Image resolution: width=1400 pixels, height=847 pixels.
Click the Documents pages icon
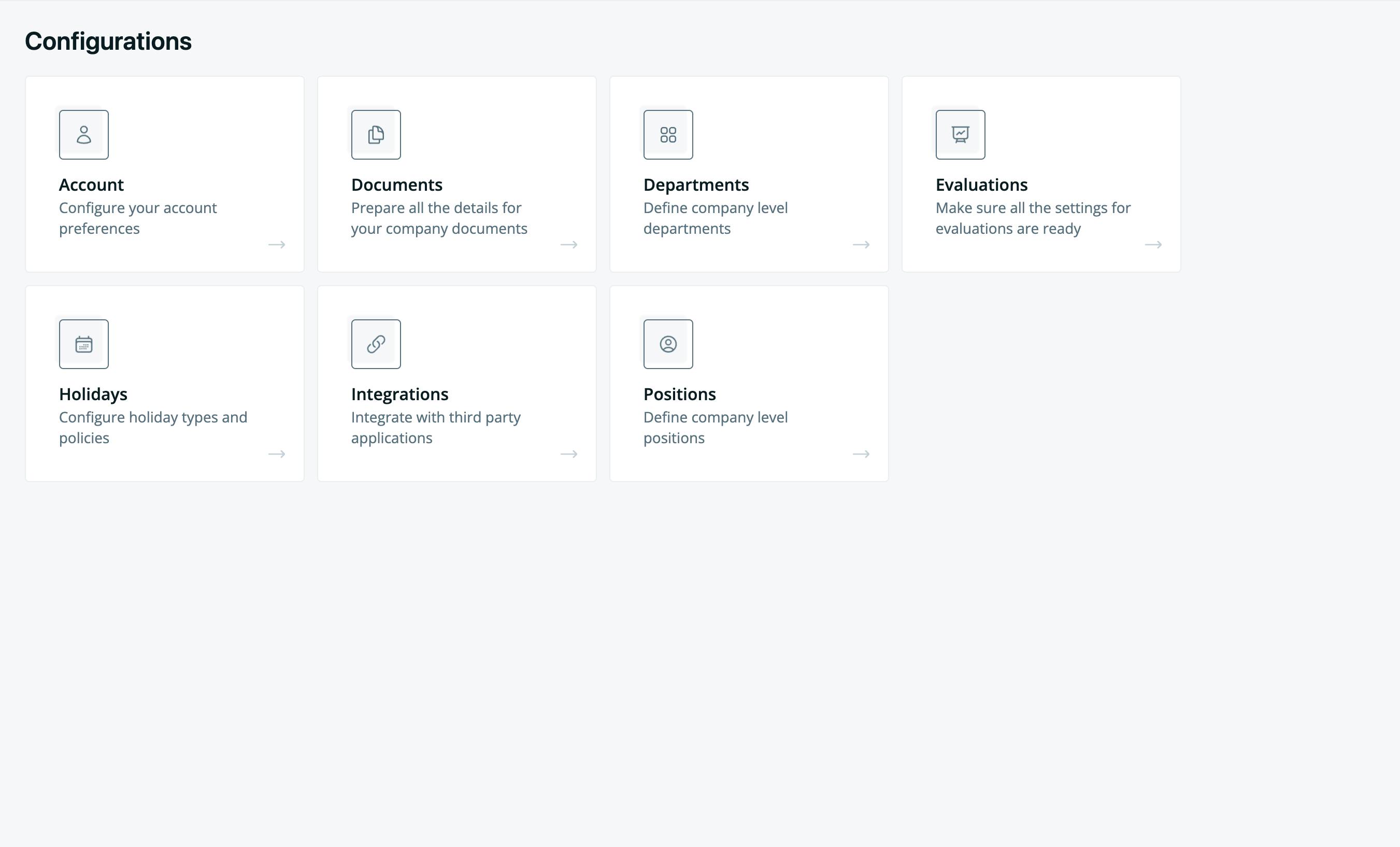tap(376, 135)
